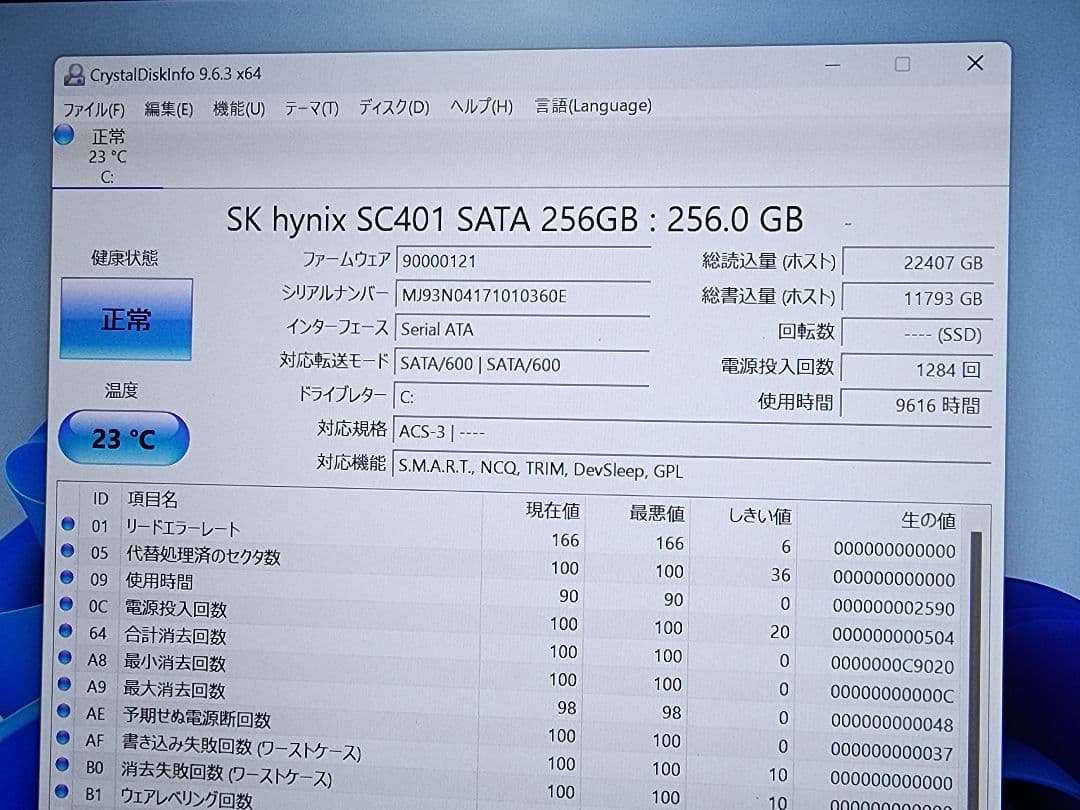Viewport: 1080px width, 810px height.
Task: Open the 機能(U) menu
Action: click(238, 108)
